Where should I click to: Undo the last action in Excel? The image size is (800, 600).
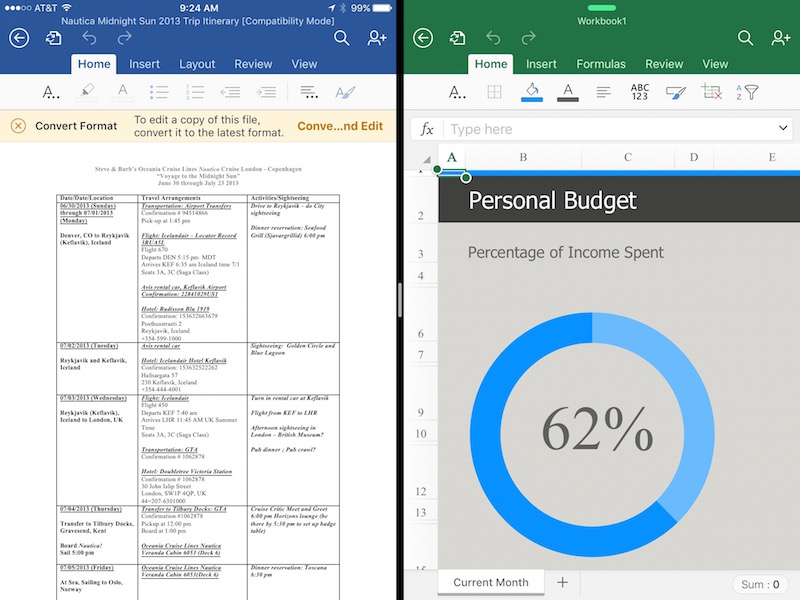click(493, 38)
